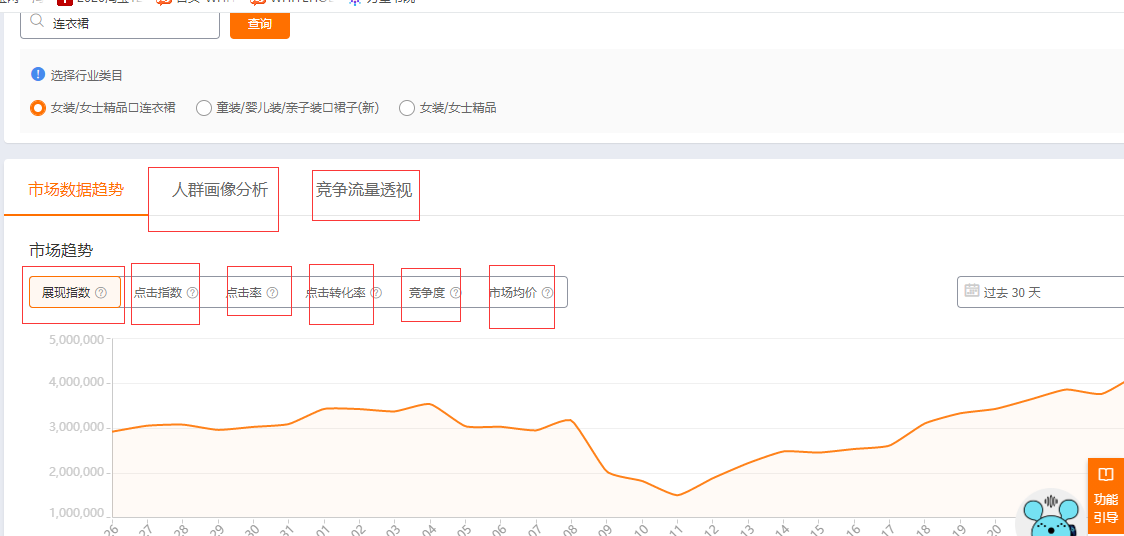The height and width of the screenshot is (536, 1124).
Task: Click the 连衣裙 keyword input field
Action: click(x=120, y=24)
